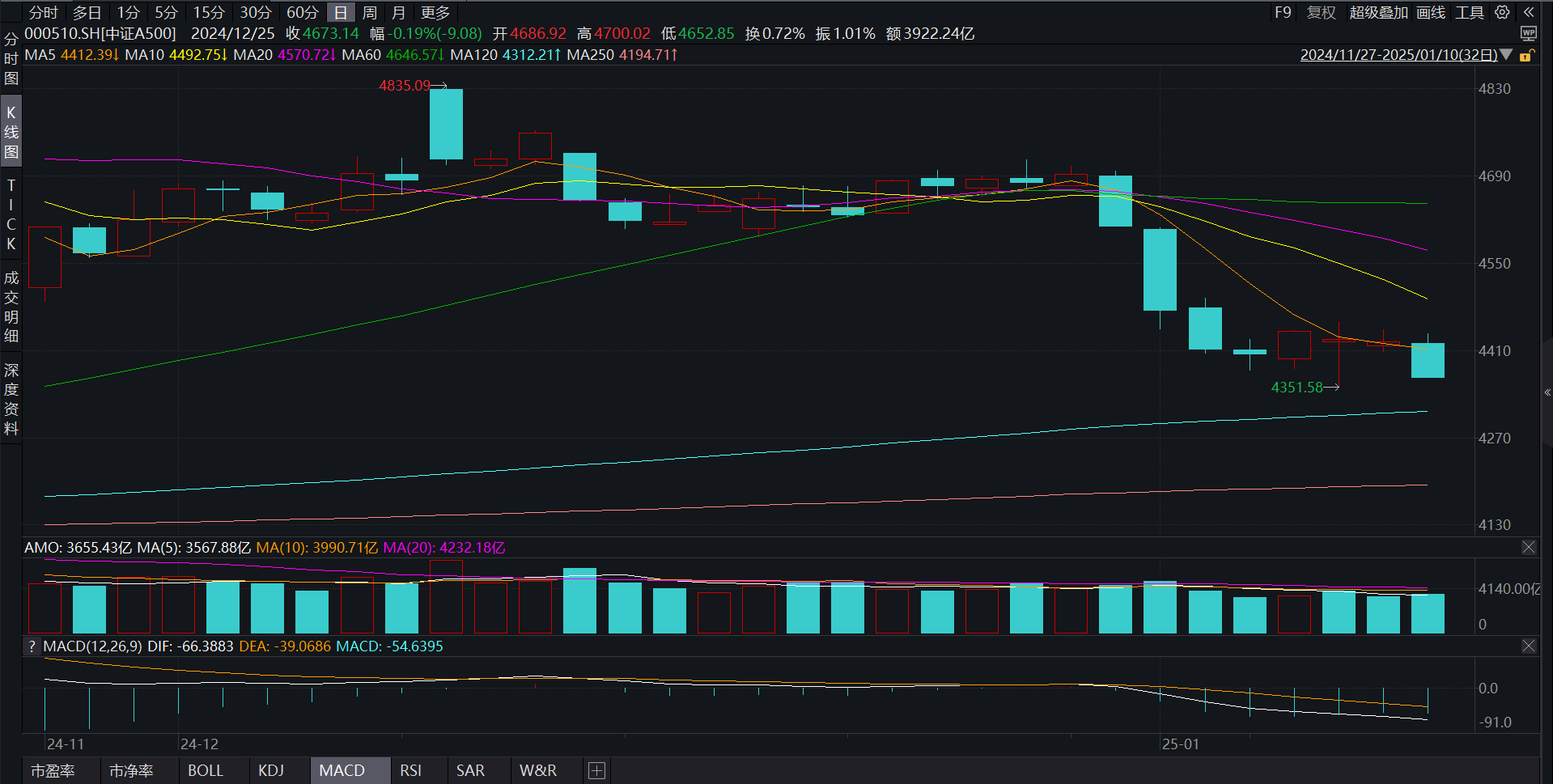Viewport: 1553px width, 784px height.
Task: Click the 24-12 timeline marker
Action: pos(199,744)
